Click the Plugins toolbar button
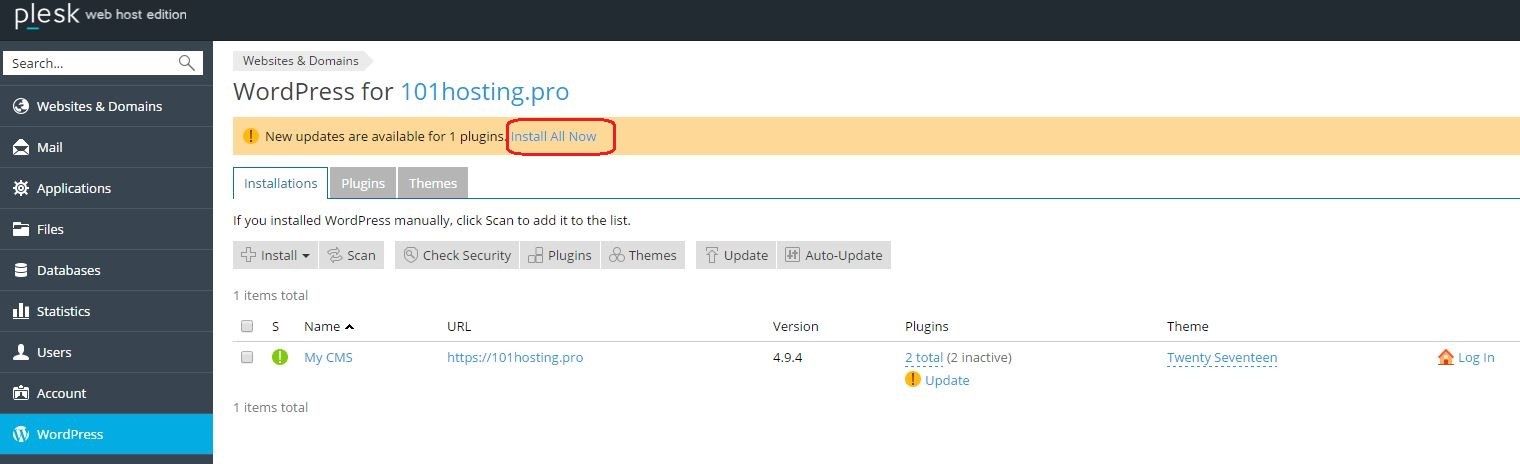The image size is (1520, 464). click(560, 255)
